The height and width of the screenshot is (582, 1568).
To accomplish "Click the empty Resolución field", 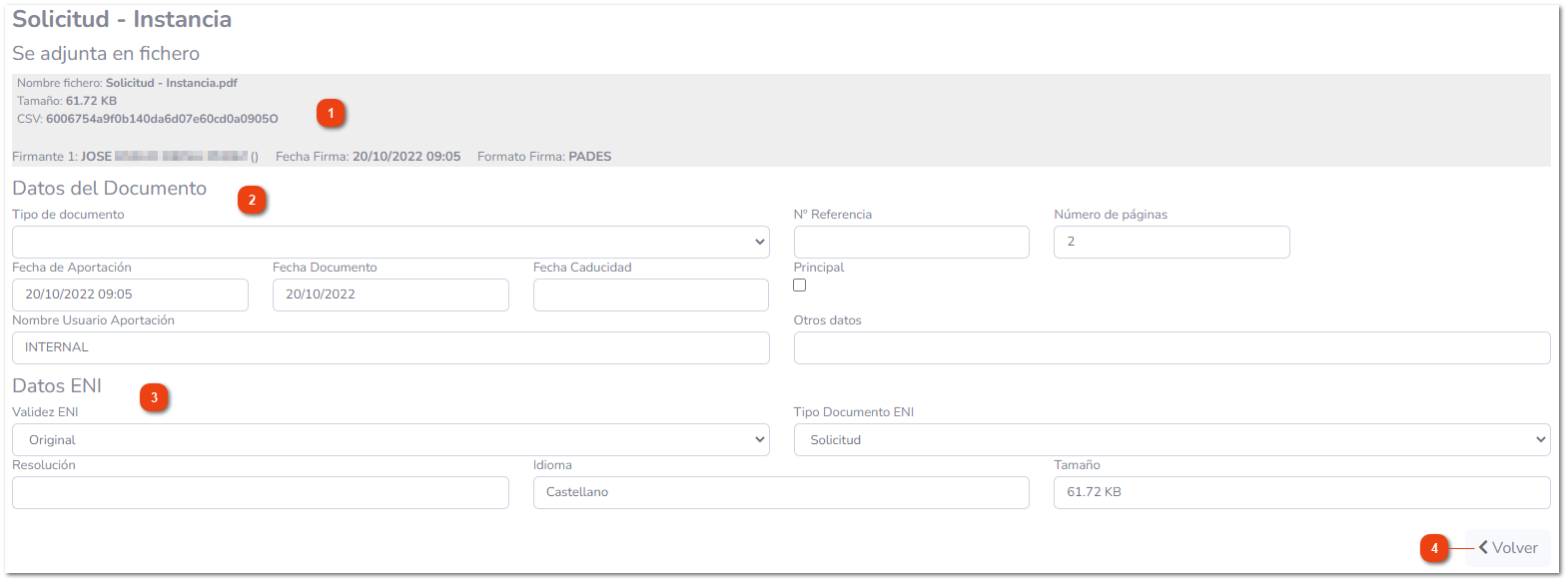I will [260, 492].
